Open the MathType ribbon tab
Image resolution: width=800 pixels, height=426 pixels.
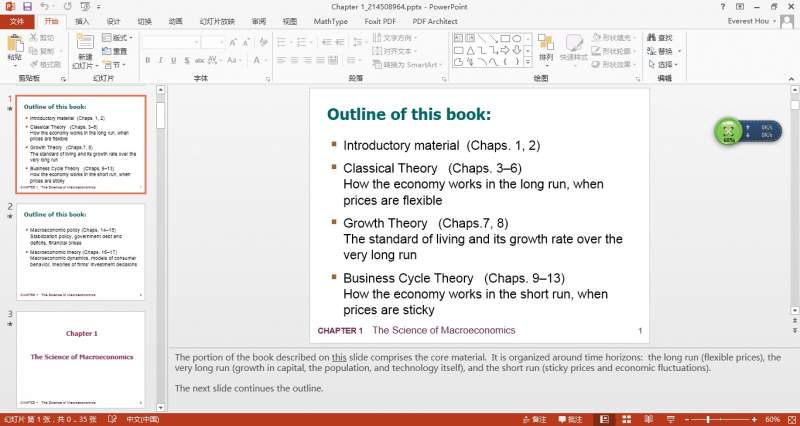[330, 21]
